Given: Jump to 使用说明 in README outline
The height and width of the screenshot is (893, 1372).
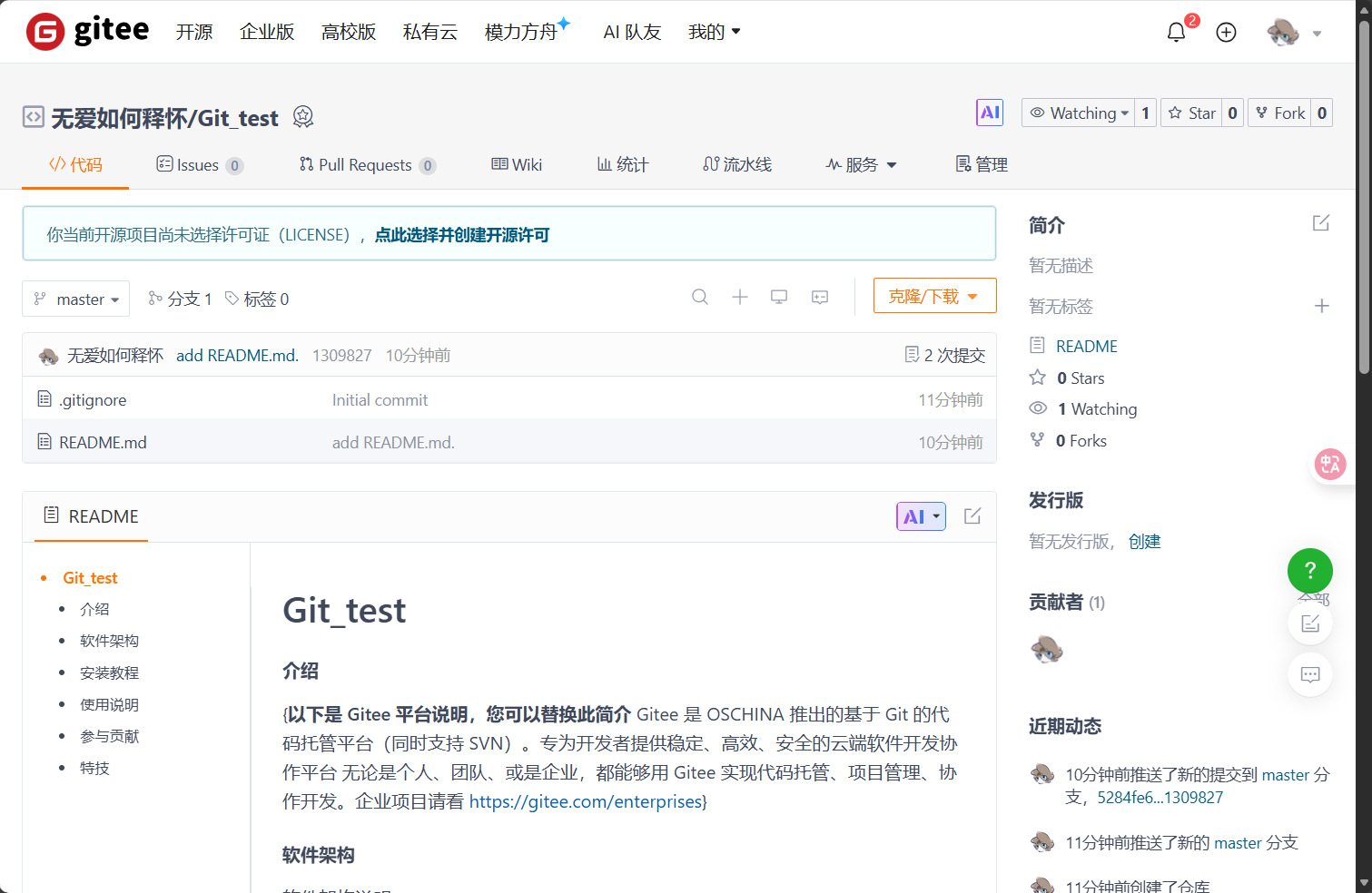Looking at the screenshot, I should (109, 704).
